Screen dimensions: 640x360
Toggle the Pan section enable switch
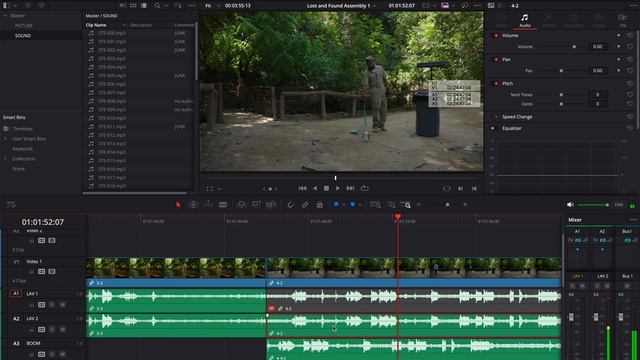click(x=496, y=60)
